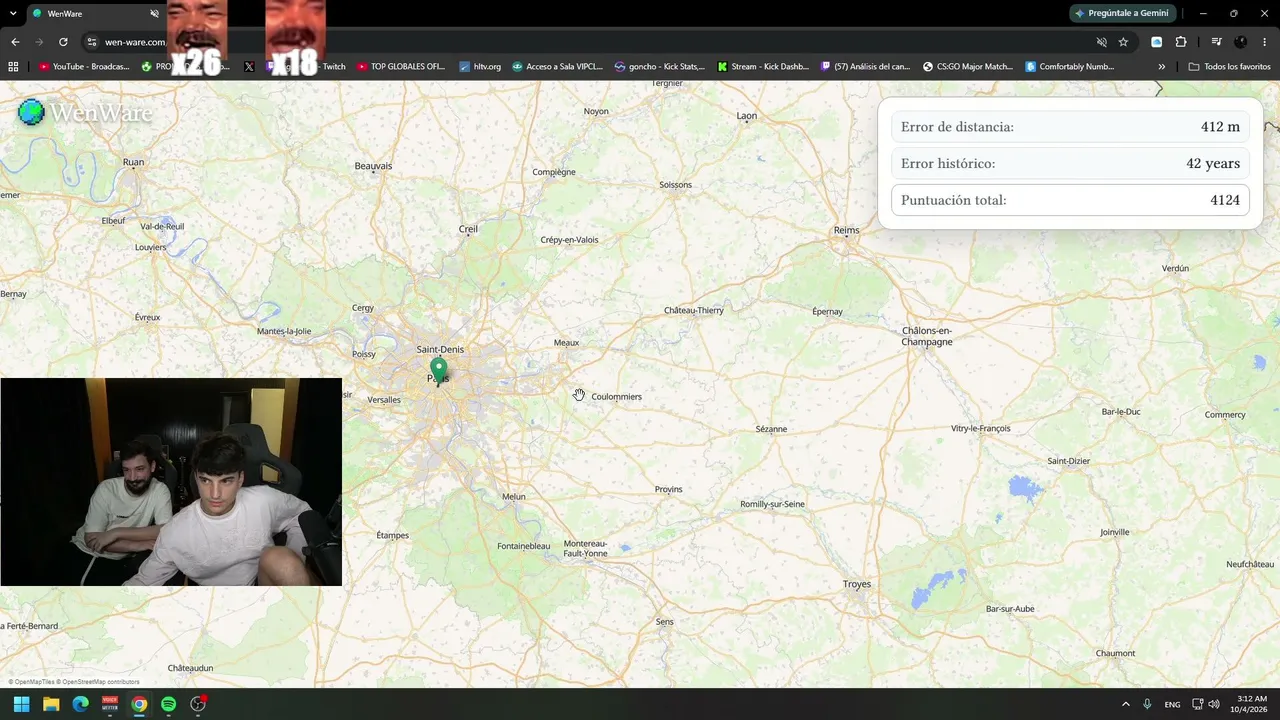Click the Pregúntale a Gemini button
The image size is (1280, 720).
(x=1121, y=13)
